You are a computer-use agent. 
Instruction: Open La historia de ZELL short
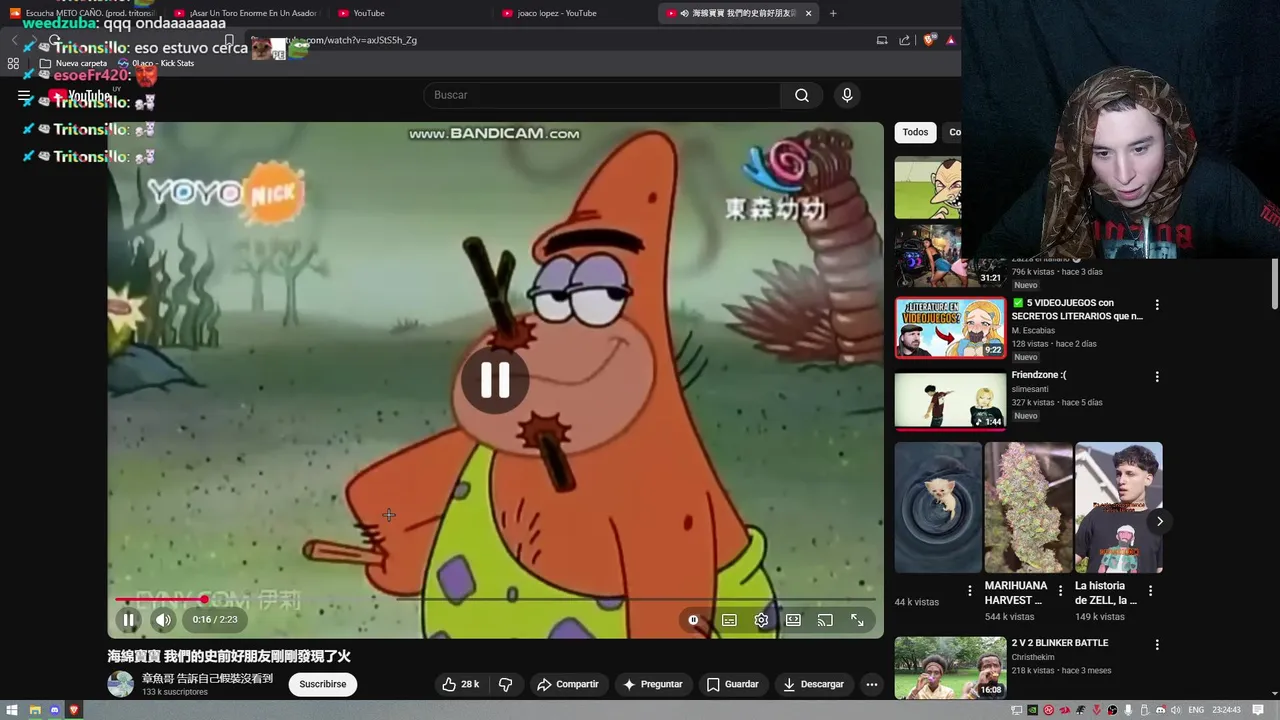1118,507
